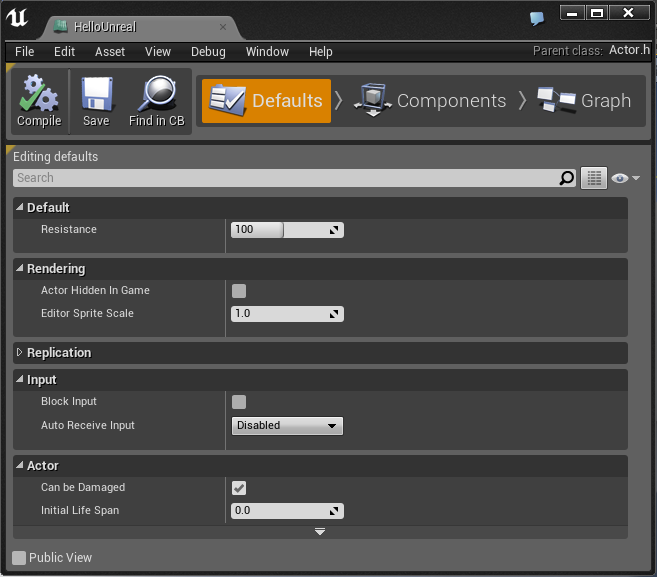Open the Debug menu
The height and width of the screenshot is (577, 657).
208,52
